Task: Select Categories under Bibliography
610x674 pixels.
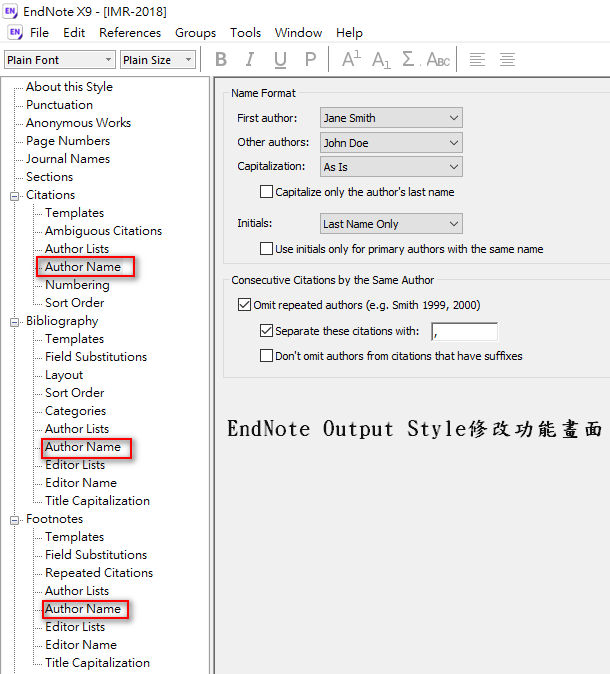Action: coord(75,411)
